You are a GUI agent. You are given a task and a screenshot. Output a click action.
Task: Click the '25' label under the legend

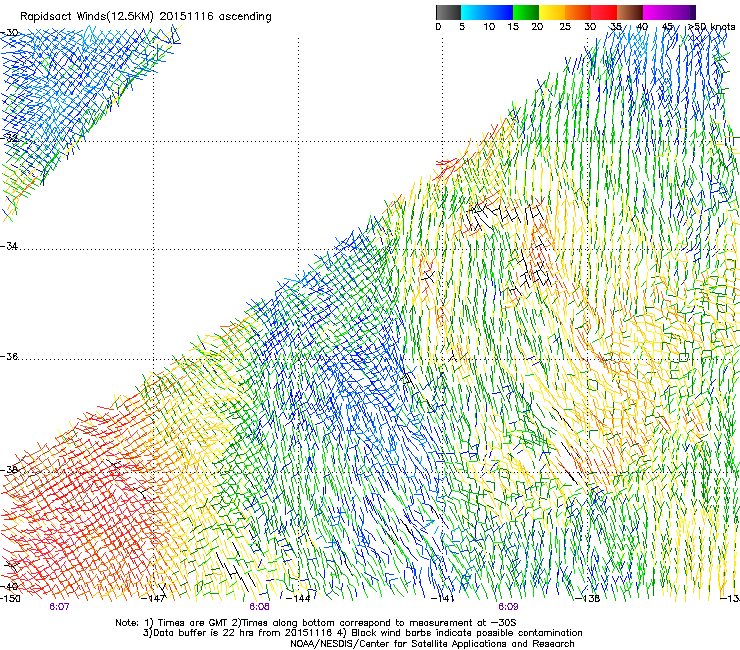(x=565, y=27)
